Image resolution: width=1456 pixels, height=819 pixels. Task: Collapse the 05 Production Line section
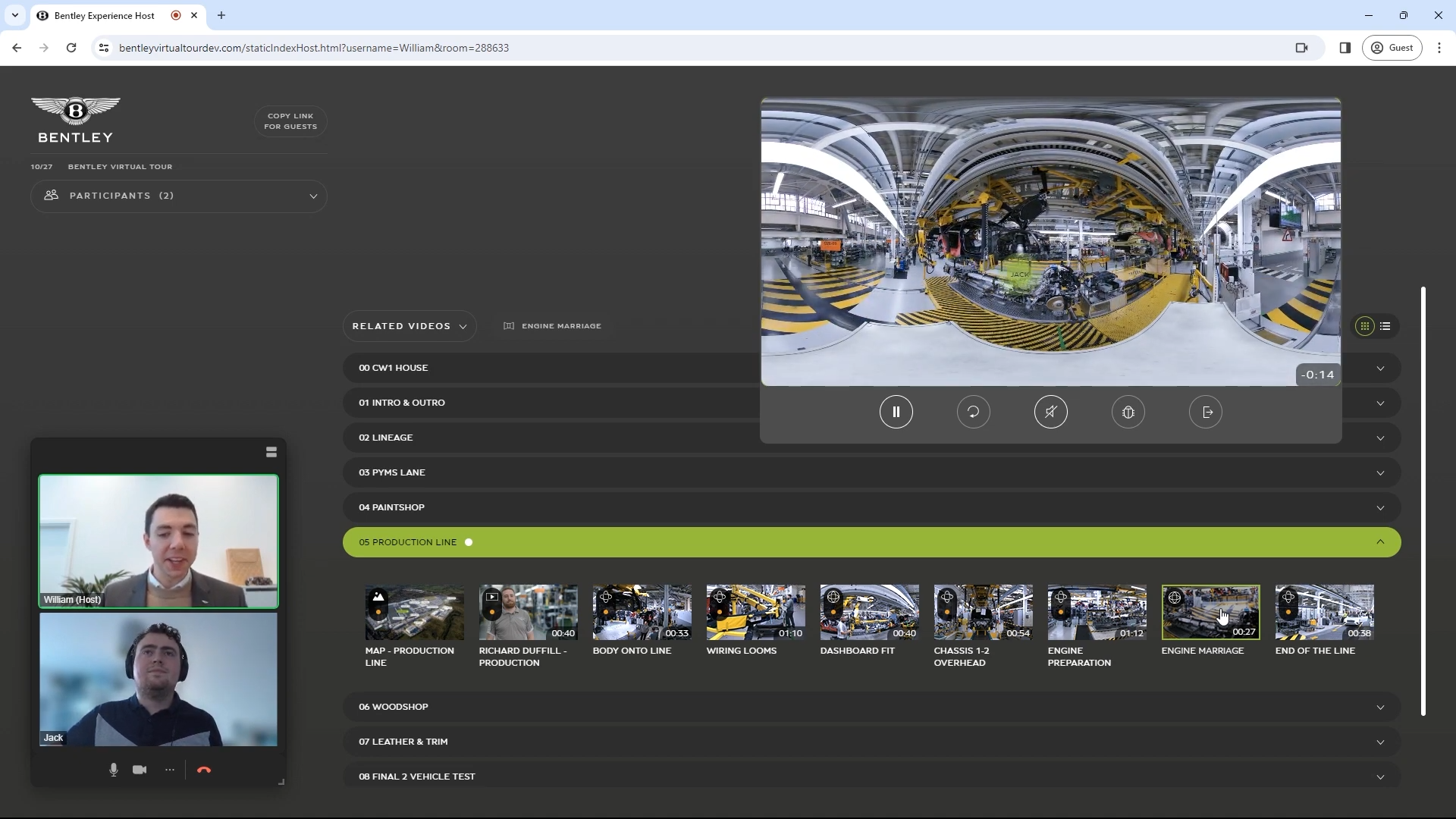(x=871, y=542)
